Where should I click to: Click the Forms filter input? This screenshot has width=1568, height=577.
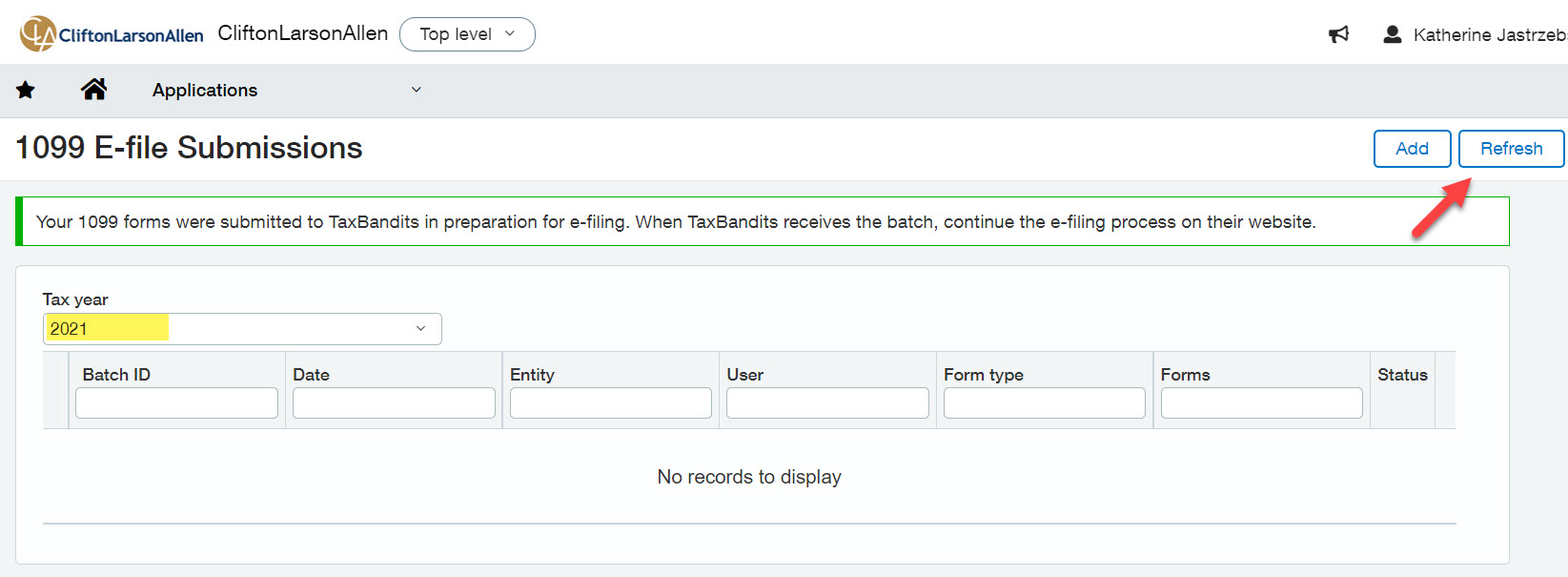[1261, 403]
